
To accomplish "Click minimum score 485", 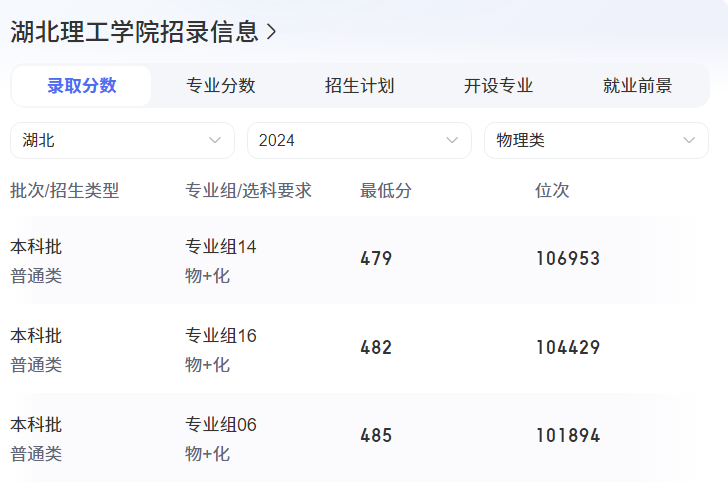I will click(x=376, y=435).
